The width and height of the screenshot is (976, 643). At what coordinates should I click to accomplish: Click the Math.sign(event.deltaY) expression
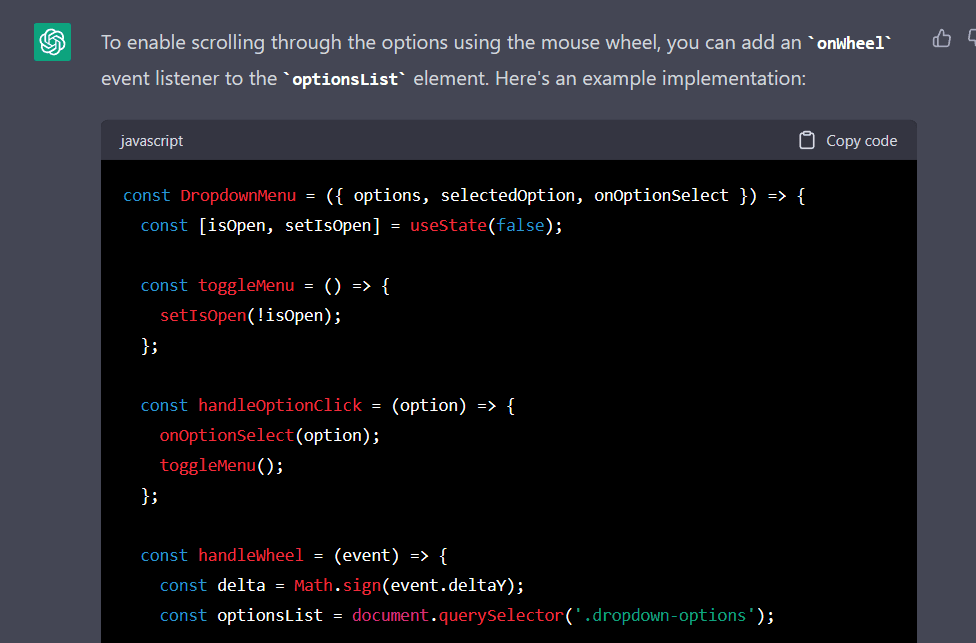click(409, 585)
